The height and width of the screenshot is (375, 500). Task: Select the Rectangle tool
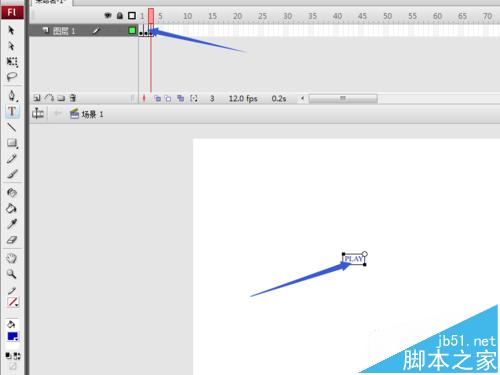(x=12, y=143)
